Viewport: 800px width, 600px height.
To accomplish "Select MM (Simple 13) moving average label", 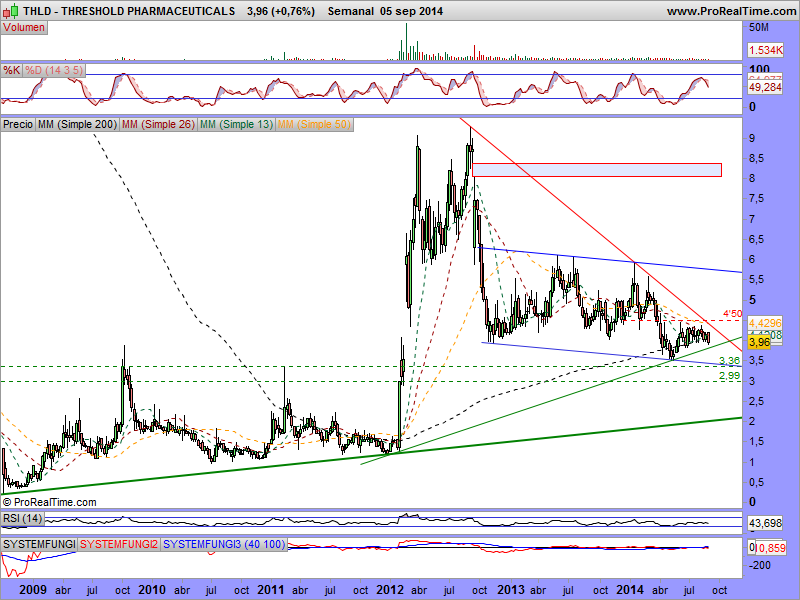I will 236,124.
